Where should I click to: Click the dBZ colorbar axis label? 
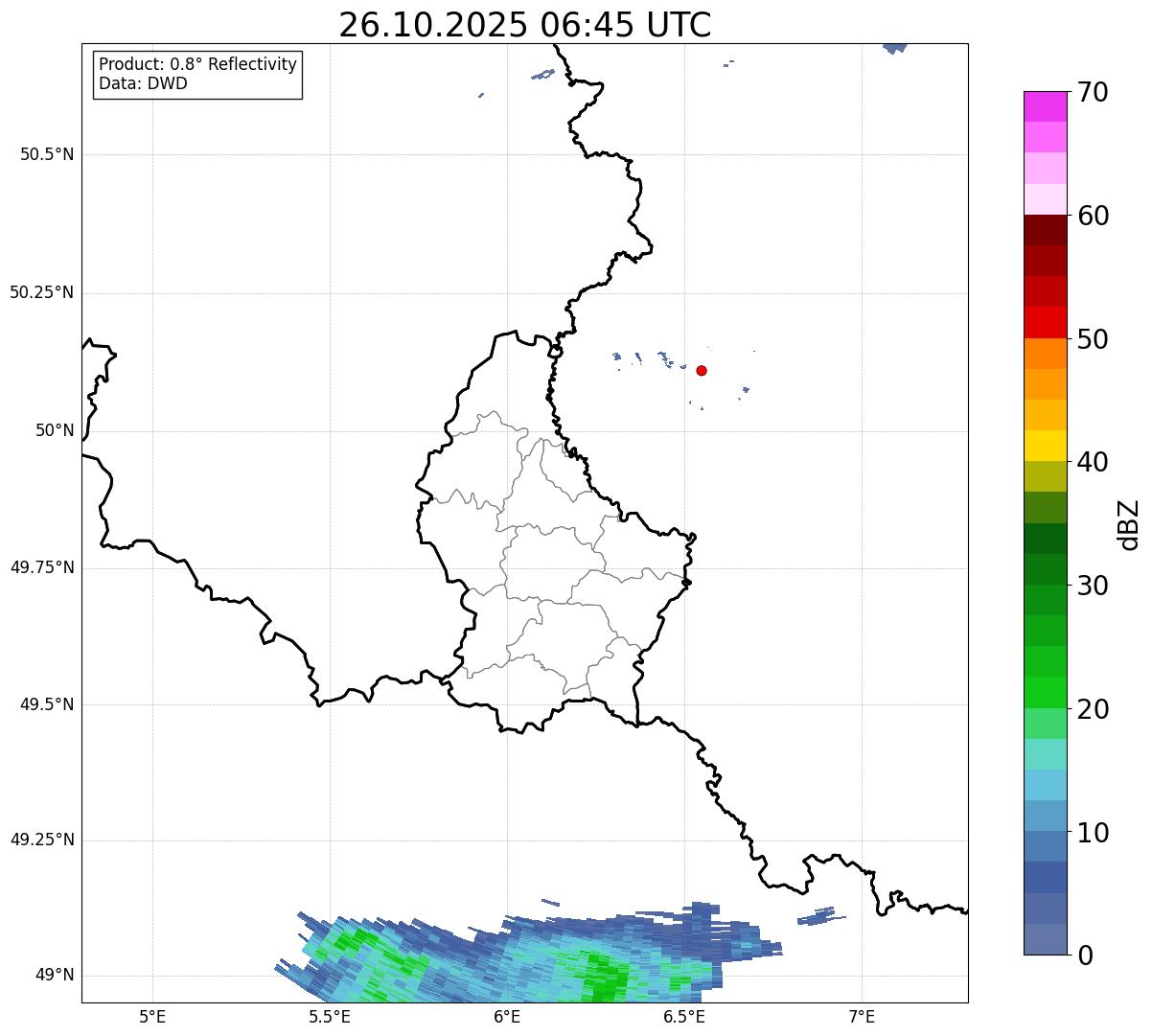pos(1129,523)
